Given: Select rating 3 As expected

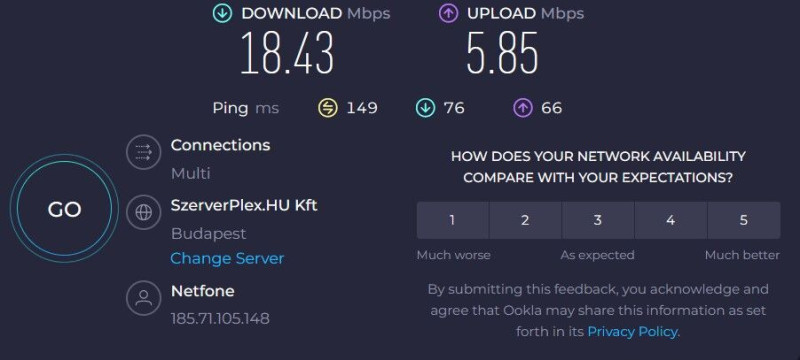Looking at the screenshot, I should (x=598, y=220).
